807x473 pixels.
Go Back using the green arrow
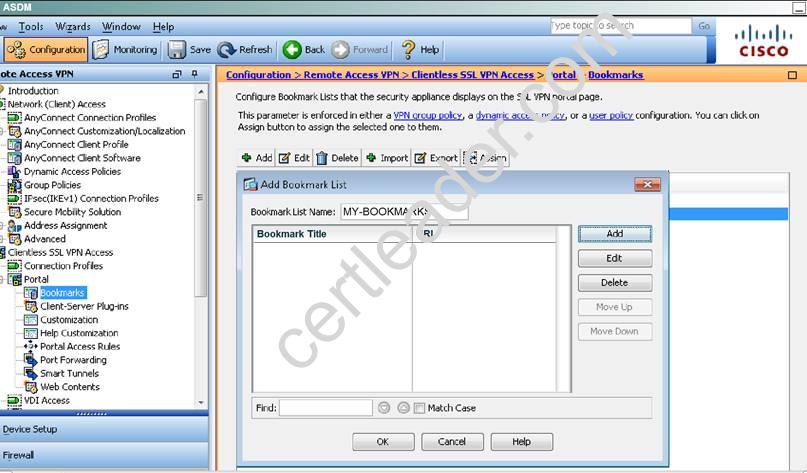tap(304, 50)
